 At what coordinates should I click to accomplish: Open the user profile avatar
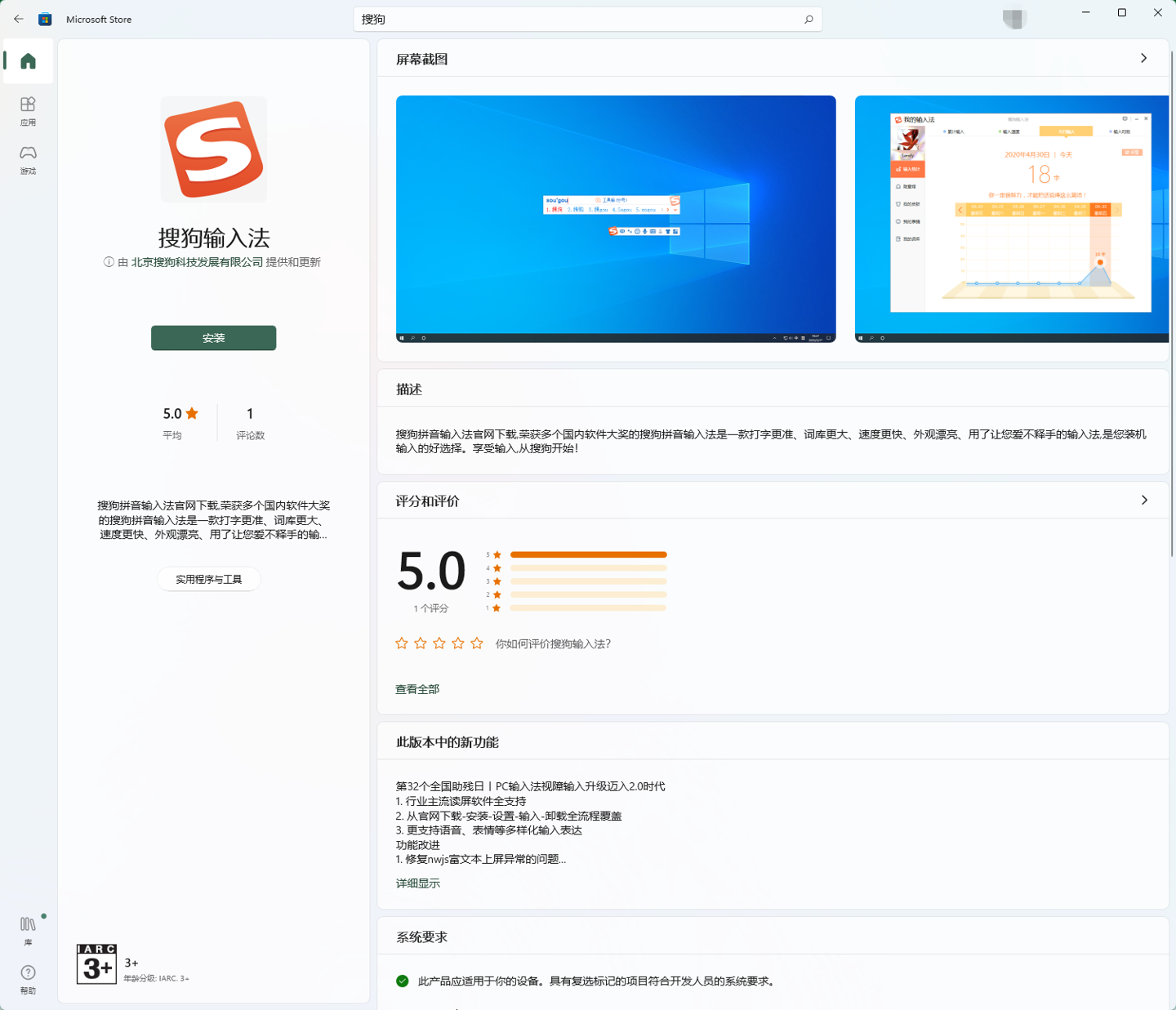[x=1014, y=19]
